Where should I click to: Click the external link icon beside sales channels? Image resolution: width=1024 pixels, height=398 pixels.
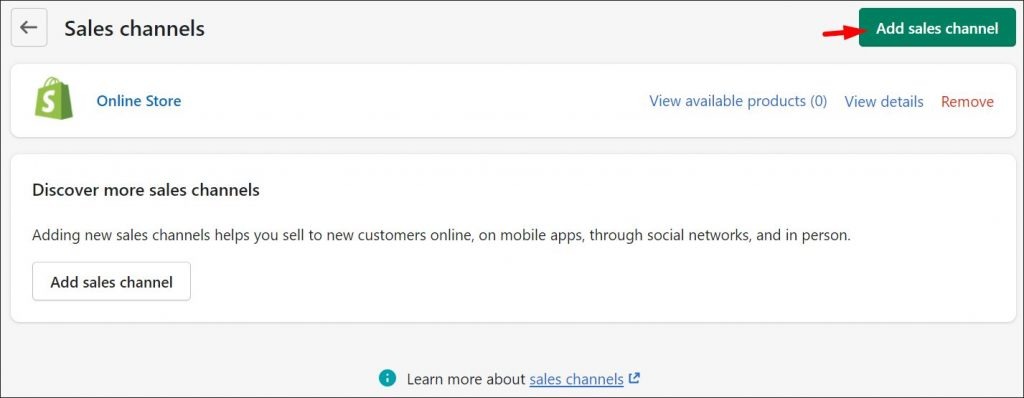(x=633, y=378)
